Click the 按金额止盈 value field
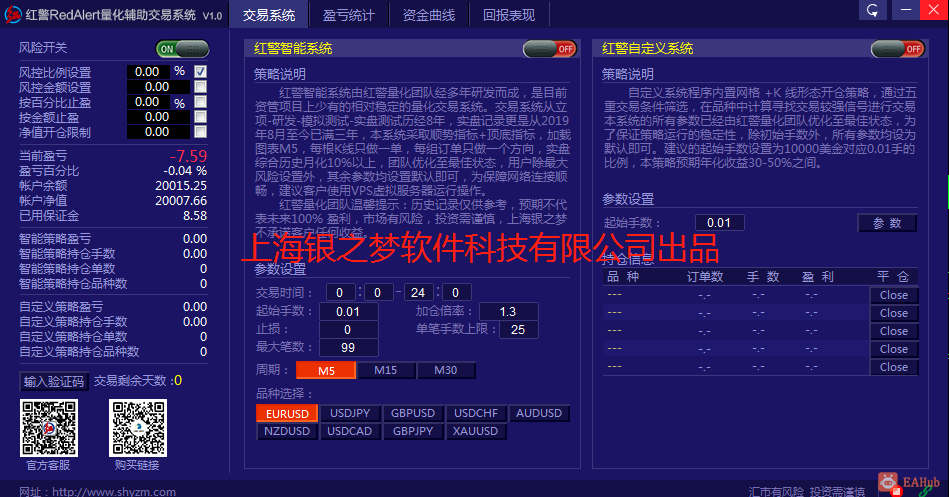The image size is (949, 497). 158,117
